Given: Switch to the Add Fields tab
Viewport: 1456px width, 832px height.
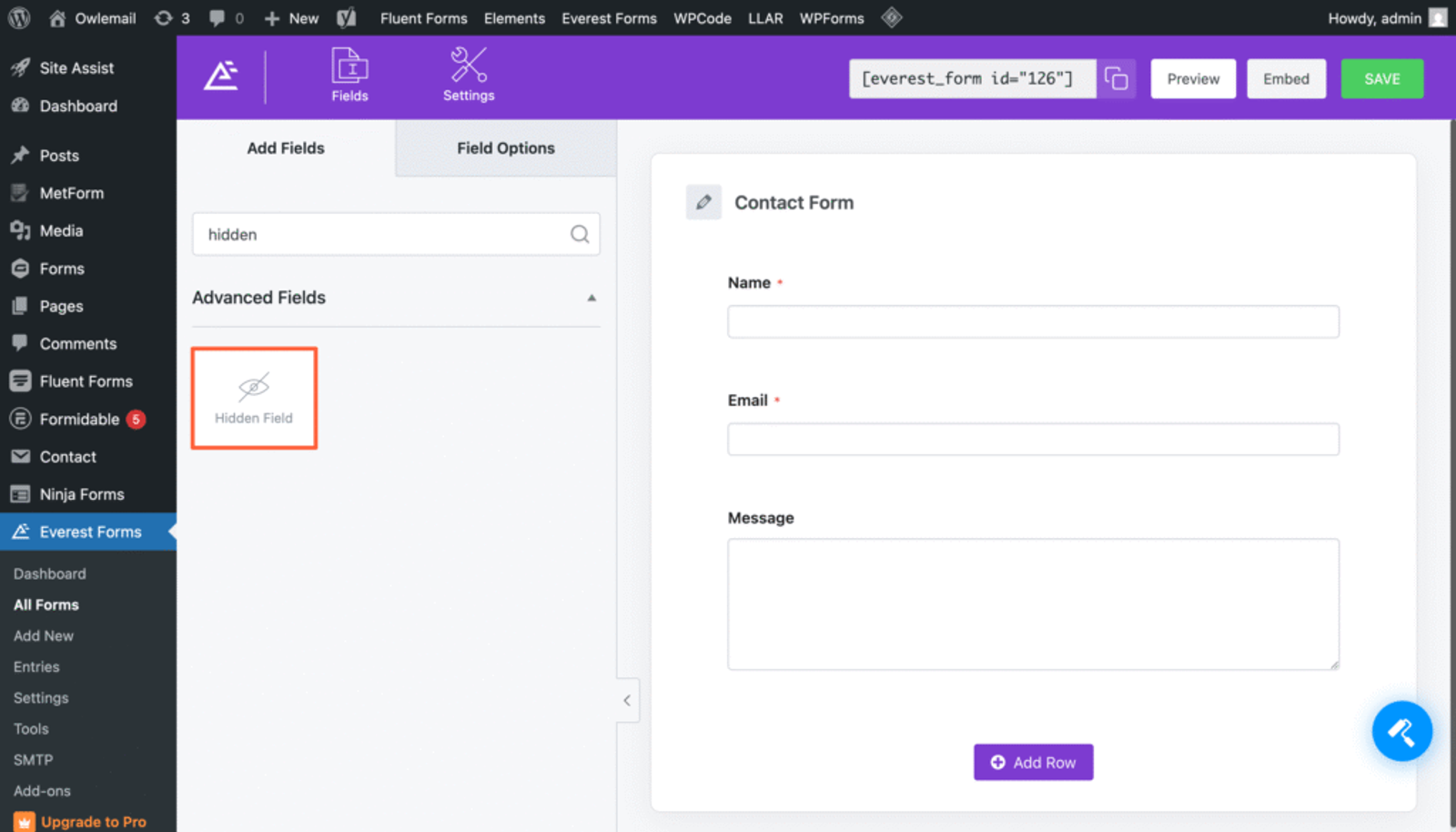Looking at the screenshot, I should coord(286,147).
